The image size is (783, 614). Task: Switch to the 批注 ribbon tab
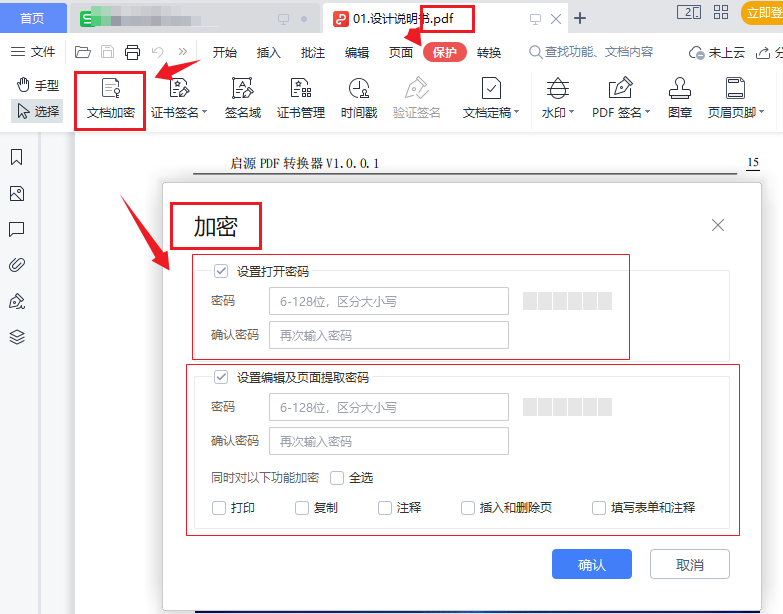313,52
